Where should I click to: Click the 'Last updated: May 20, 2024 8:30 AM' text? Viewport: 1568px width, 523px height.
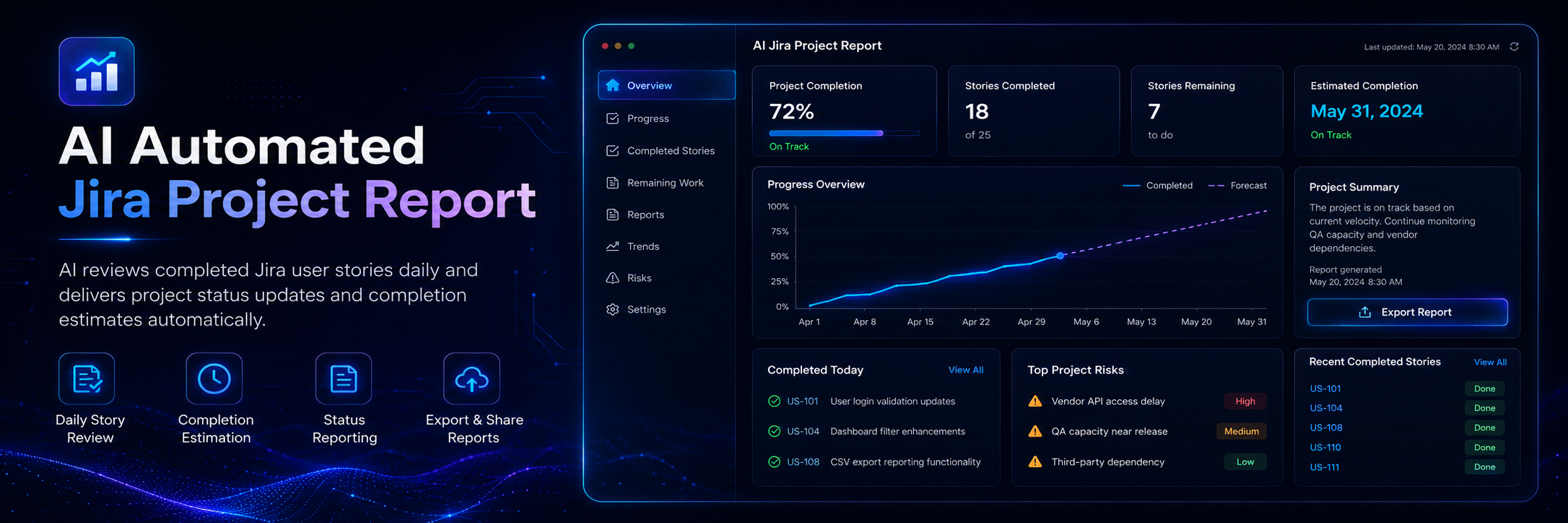tap(1432, 47)
